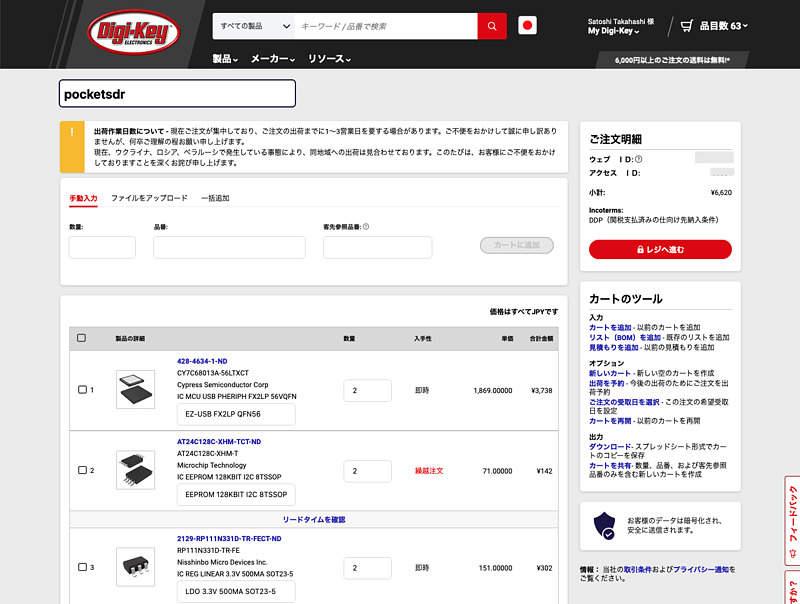Click the keyword search input field
Viewport: 800px width, 604px height.
(386, 26)
